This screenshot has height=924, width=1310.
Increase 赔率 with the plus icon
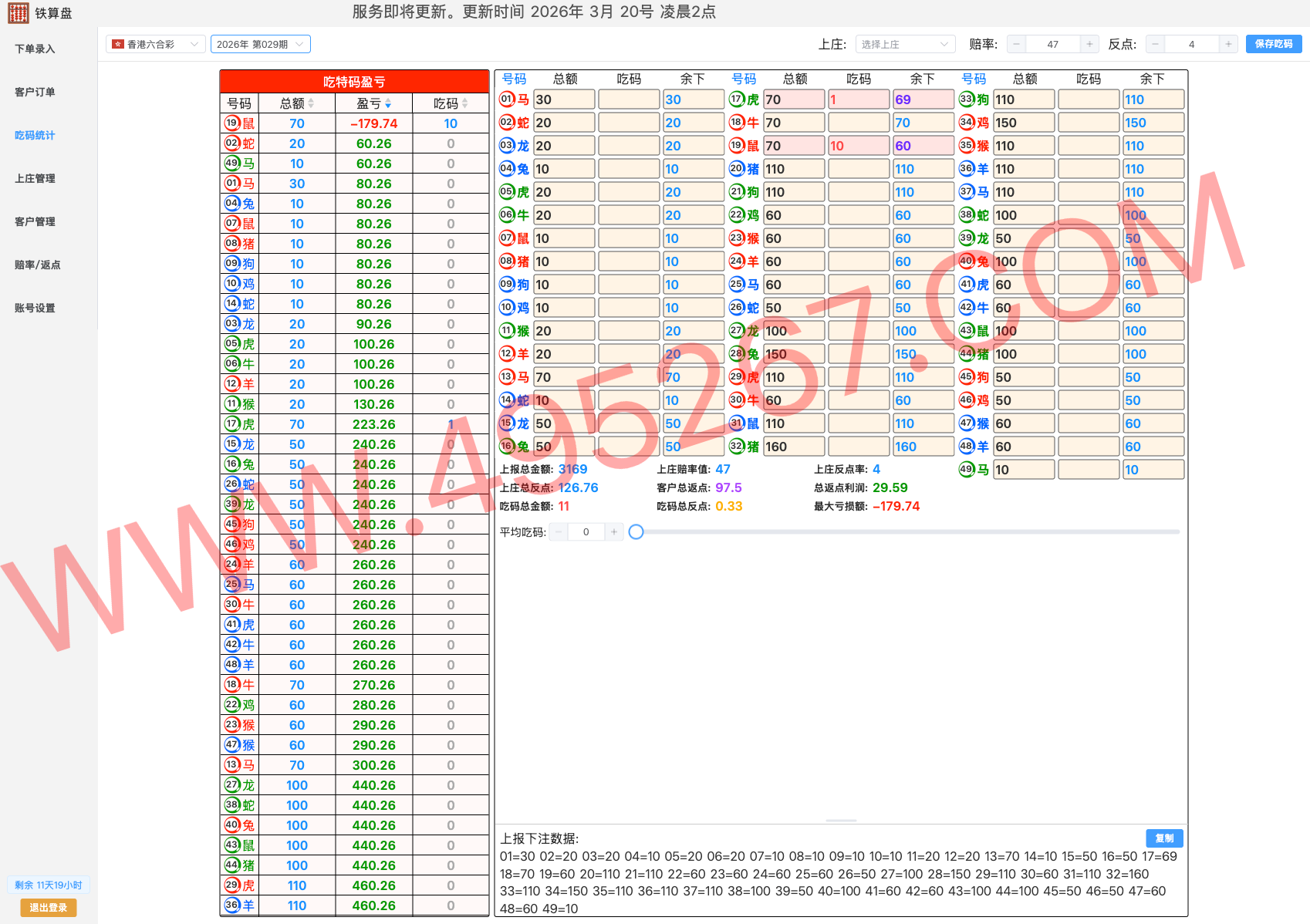[x=1089, y=45]
